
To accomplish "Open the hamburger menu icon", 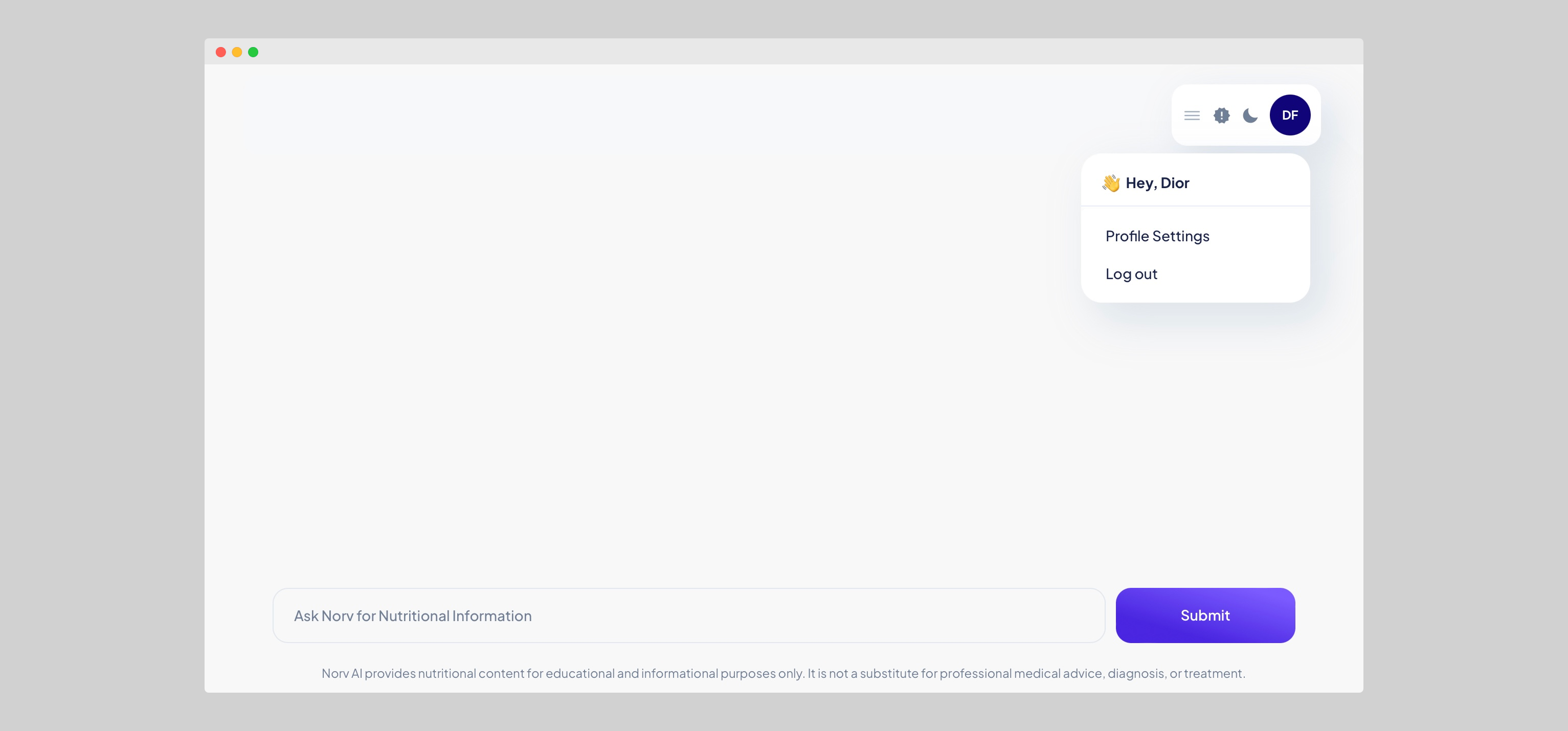I will tap(1191, 115).
